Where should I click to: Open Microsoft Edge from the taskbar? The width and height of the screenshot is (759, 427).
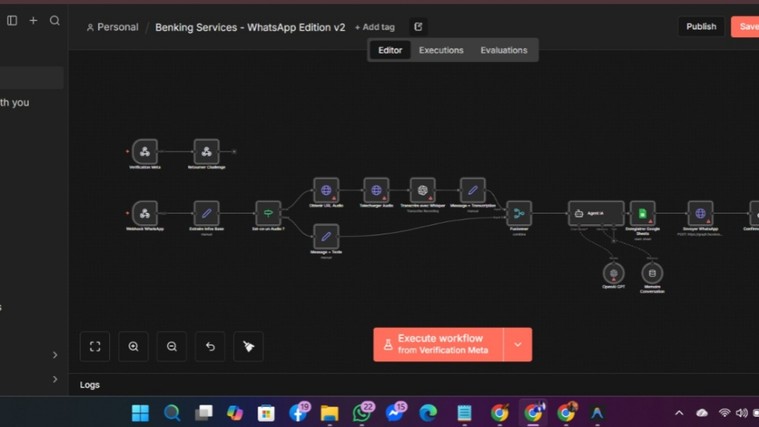click(x=428, y=413)
